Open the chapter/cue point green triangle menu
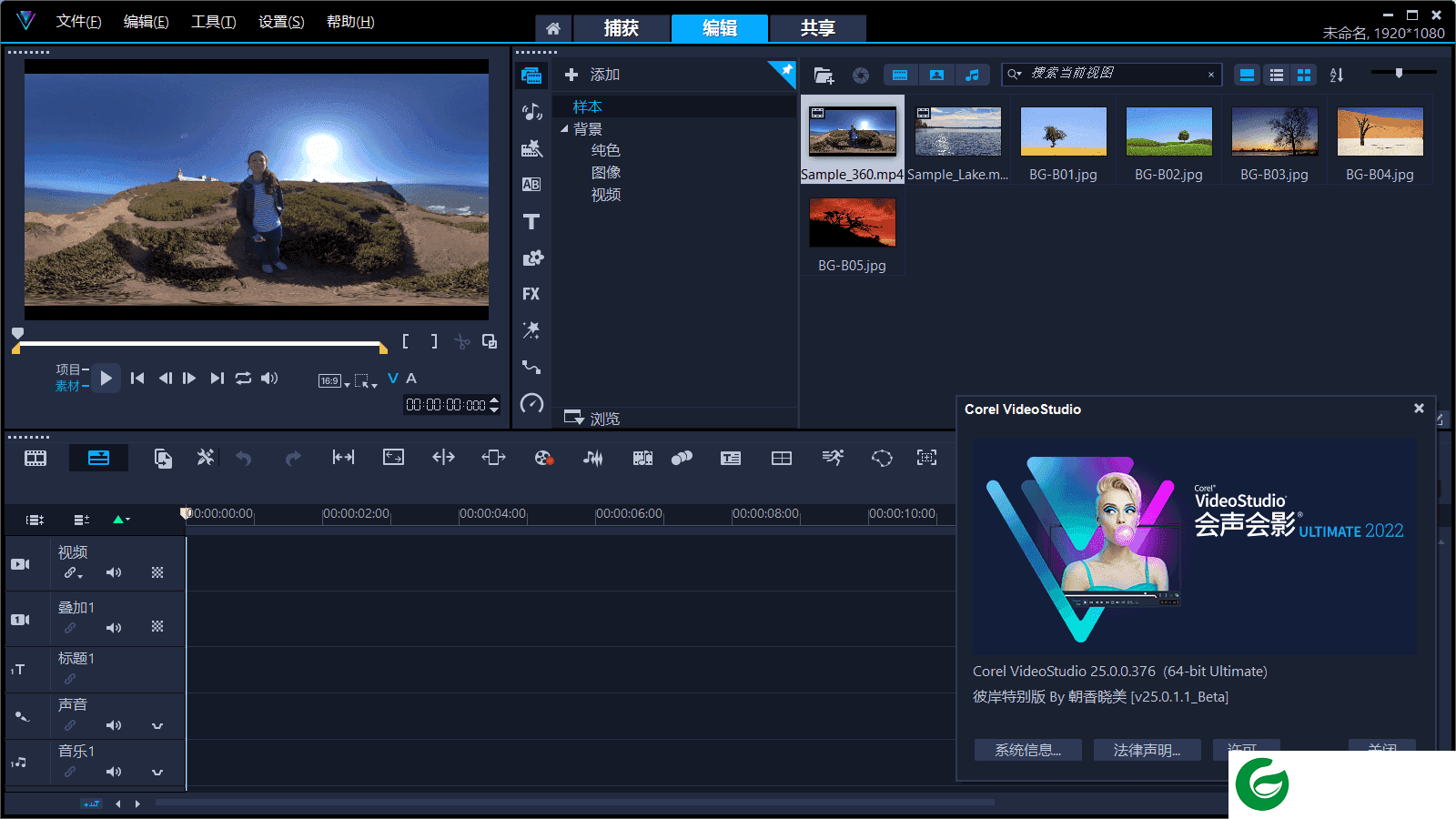Viewport: 1456px width, 819px height. [121, 520]
